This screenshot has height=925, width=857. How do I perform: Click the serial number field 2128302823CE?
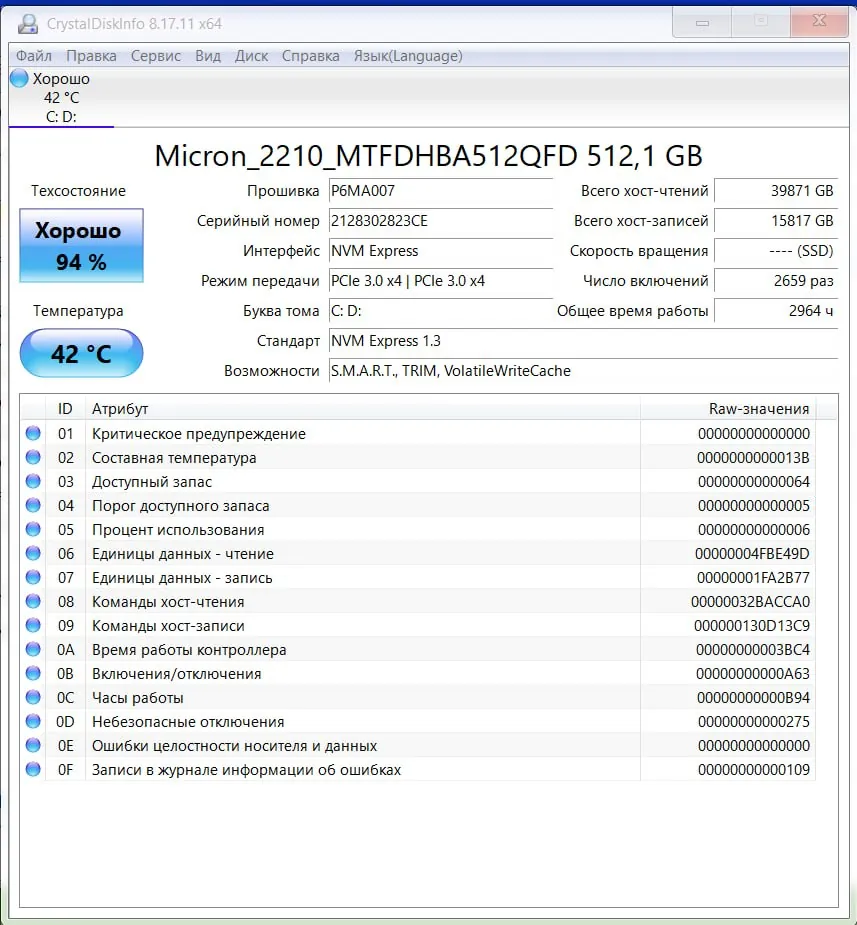coord(441,221)
